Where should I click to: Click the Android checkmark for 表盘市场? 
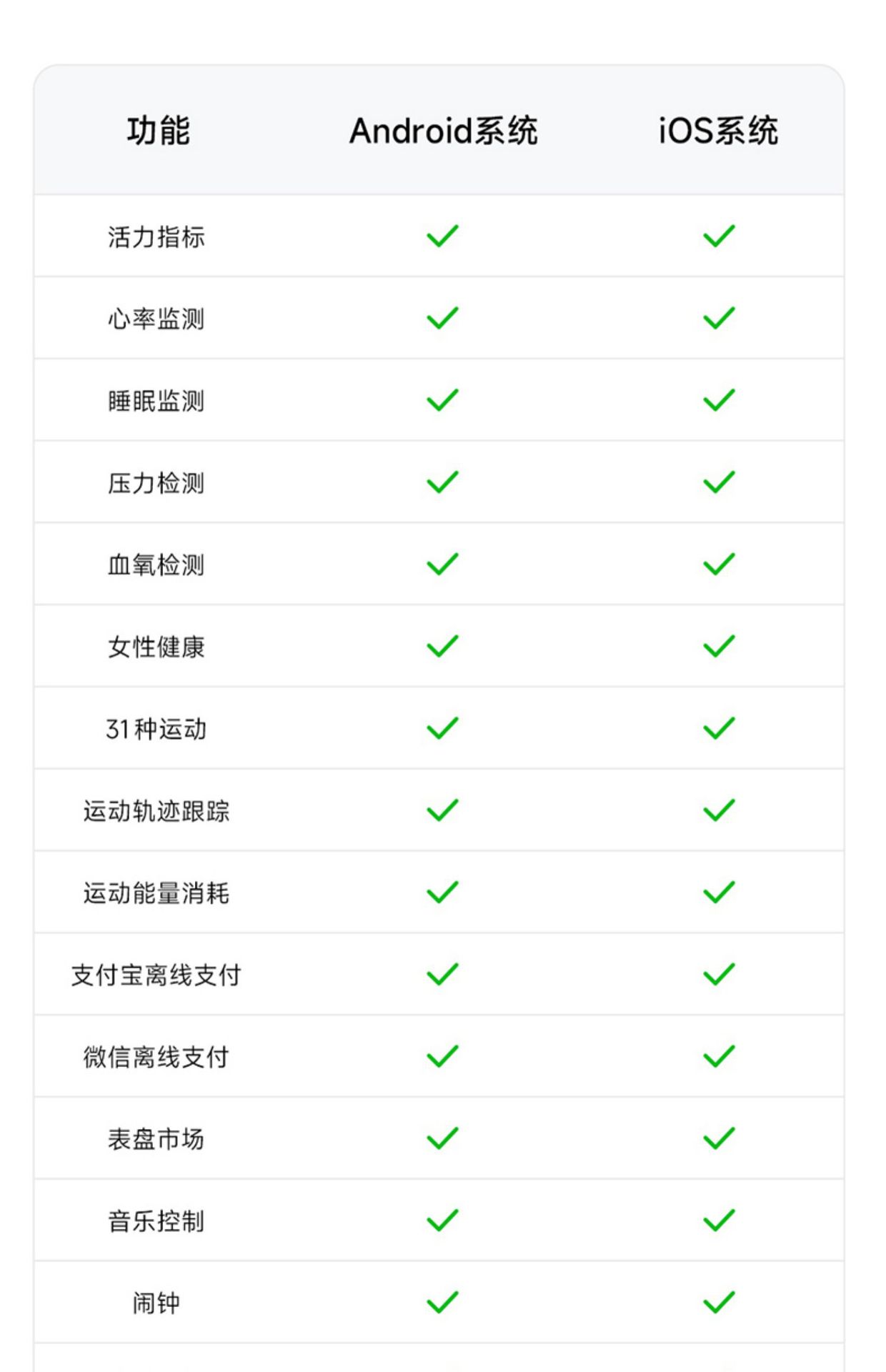[442, 1138]
